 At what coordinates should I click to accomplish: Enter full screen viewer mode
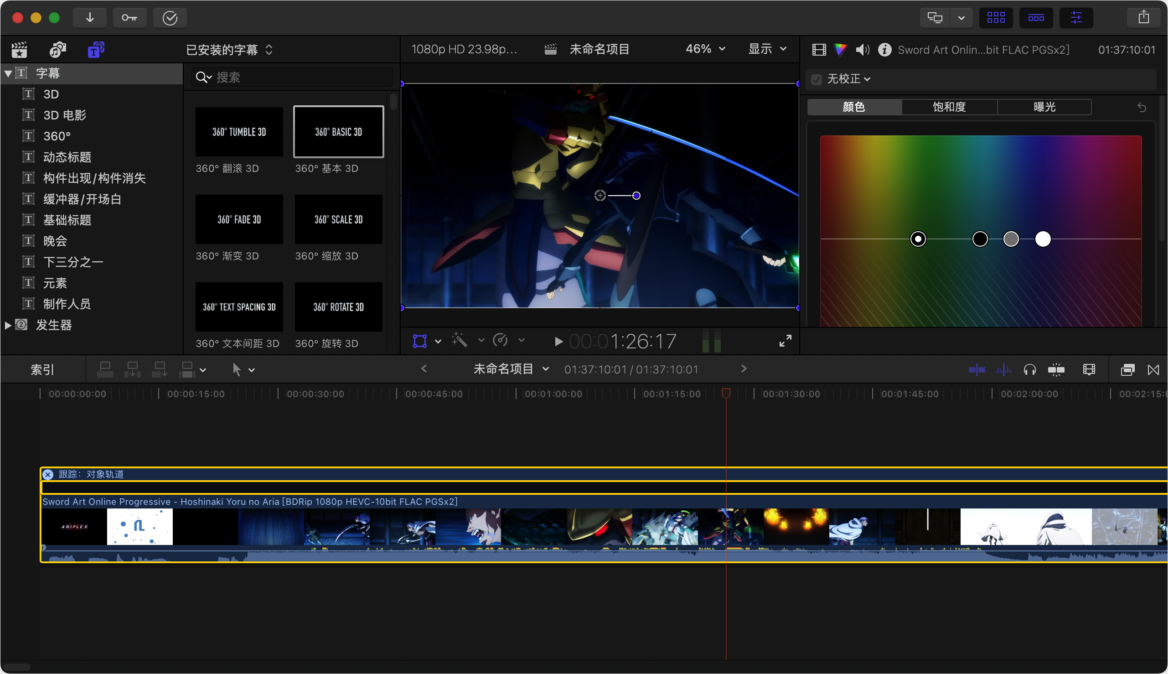pyautogui.click(x=785, y=341)
